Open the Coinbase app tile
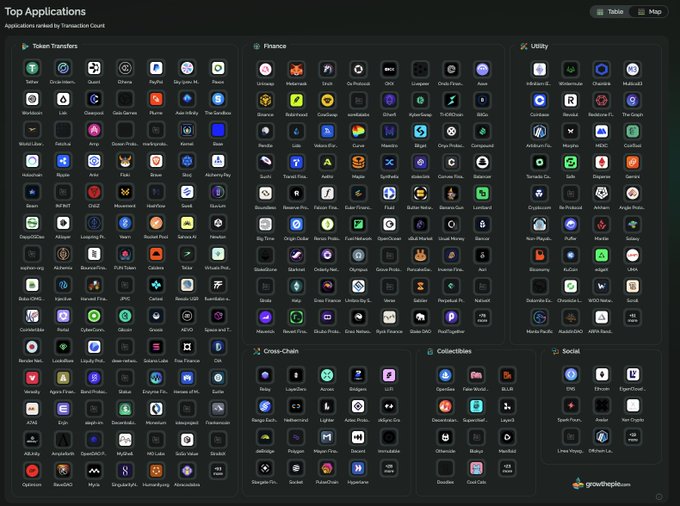The width and height of the screenshot is (680, 506). [539, 101]
